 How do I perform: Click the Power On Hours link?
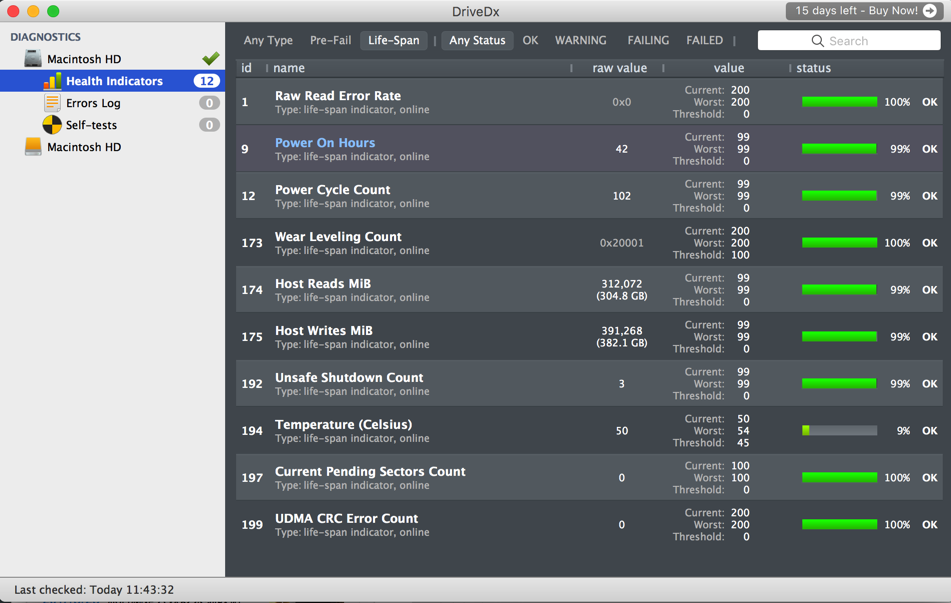tap(325, 143)
